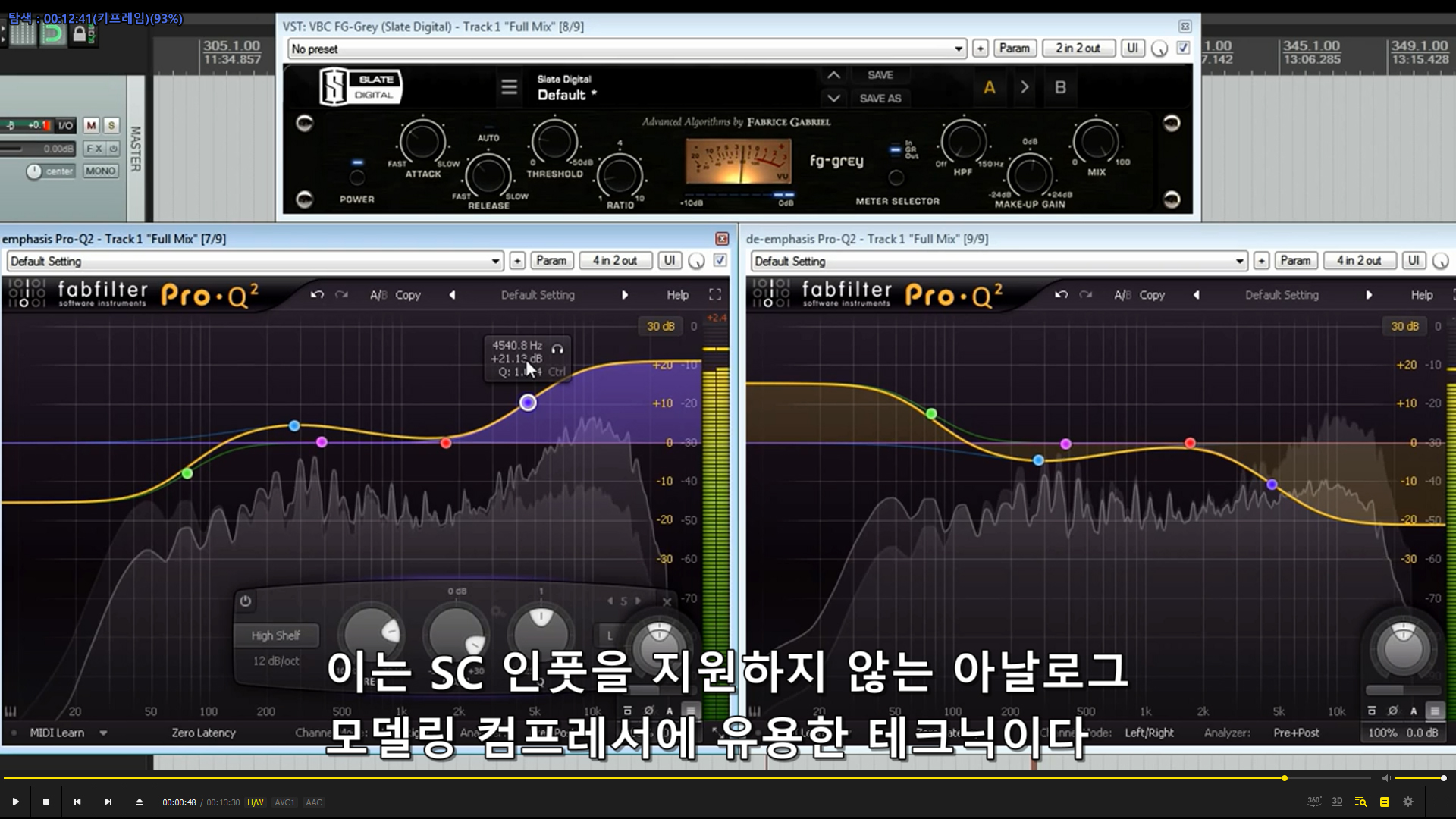Mute the master track with M
Image resolution: width=1456 pixels, height=819 pixels.
tap(91, 125)
